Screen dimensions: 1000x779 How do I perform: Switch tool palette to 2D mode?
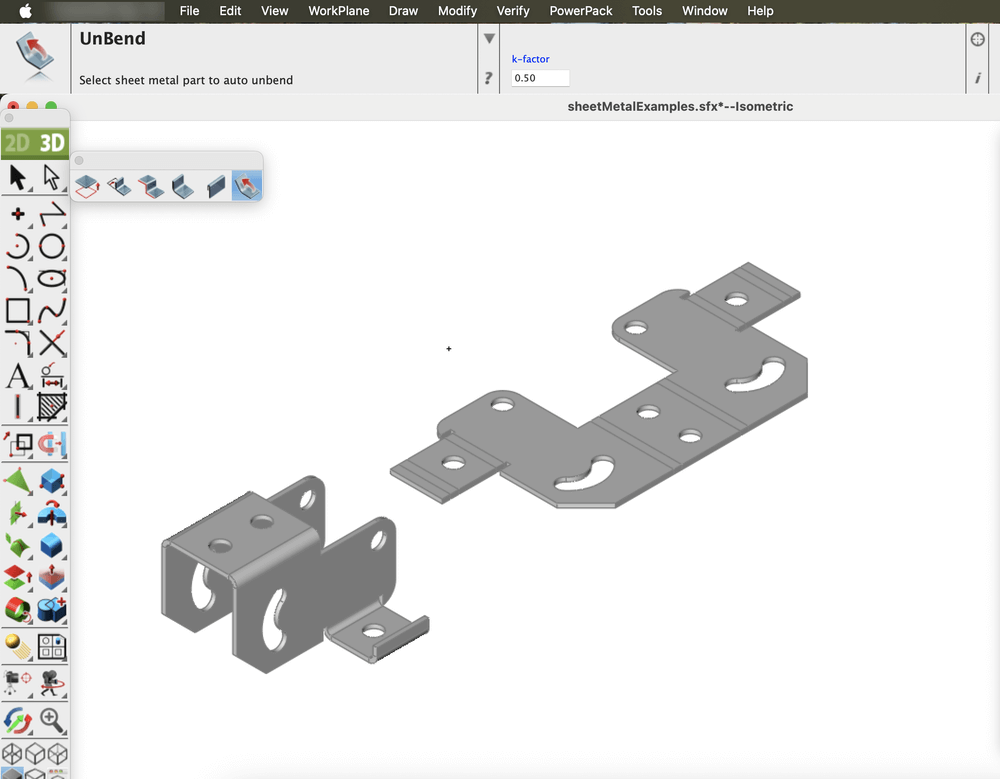pyautogui.click(x=17, y=143)
